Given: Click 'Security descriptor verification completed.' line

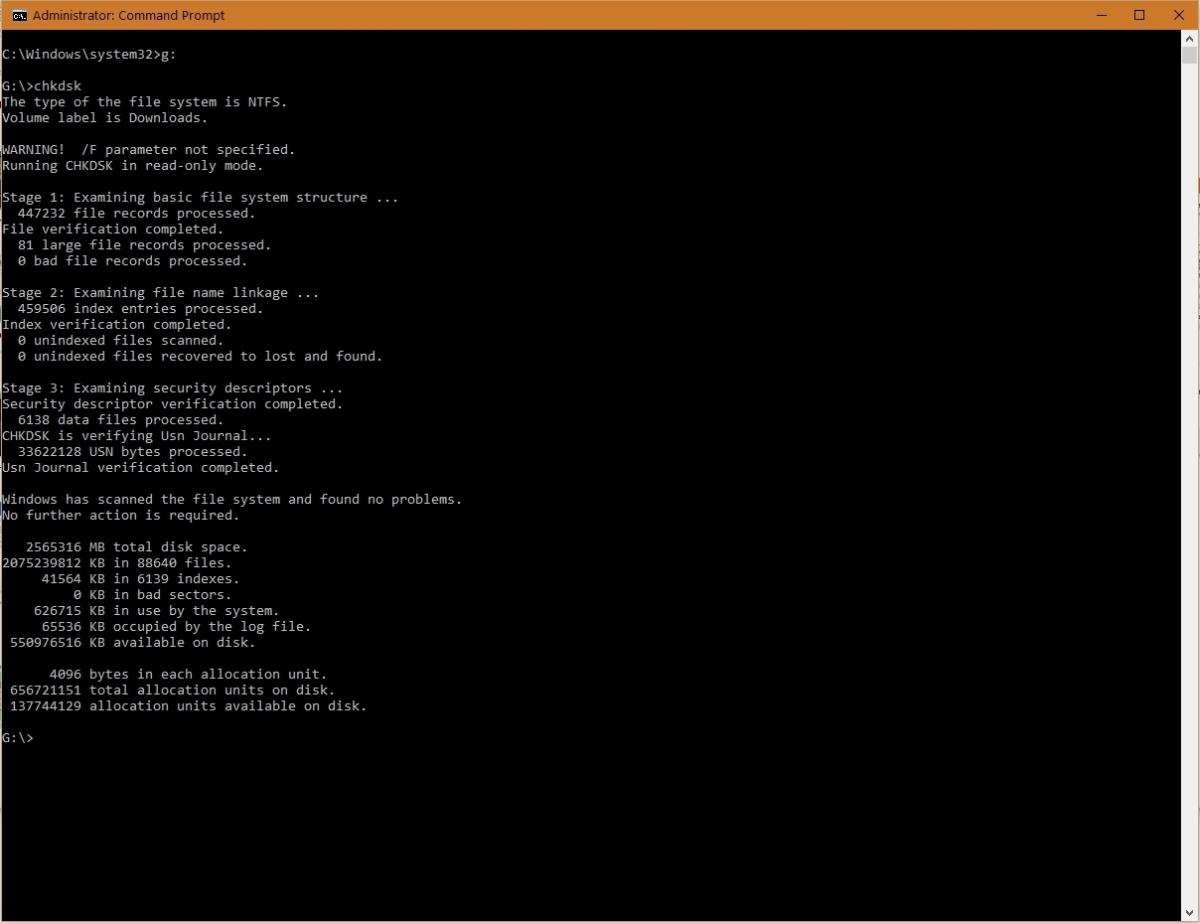Looking at the screenshot, I should [173, 404].
